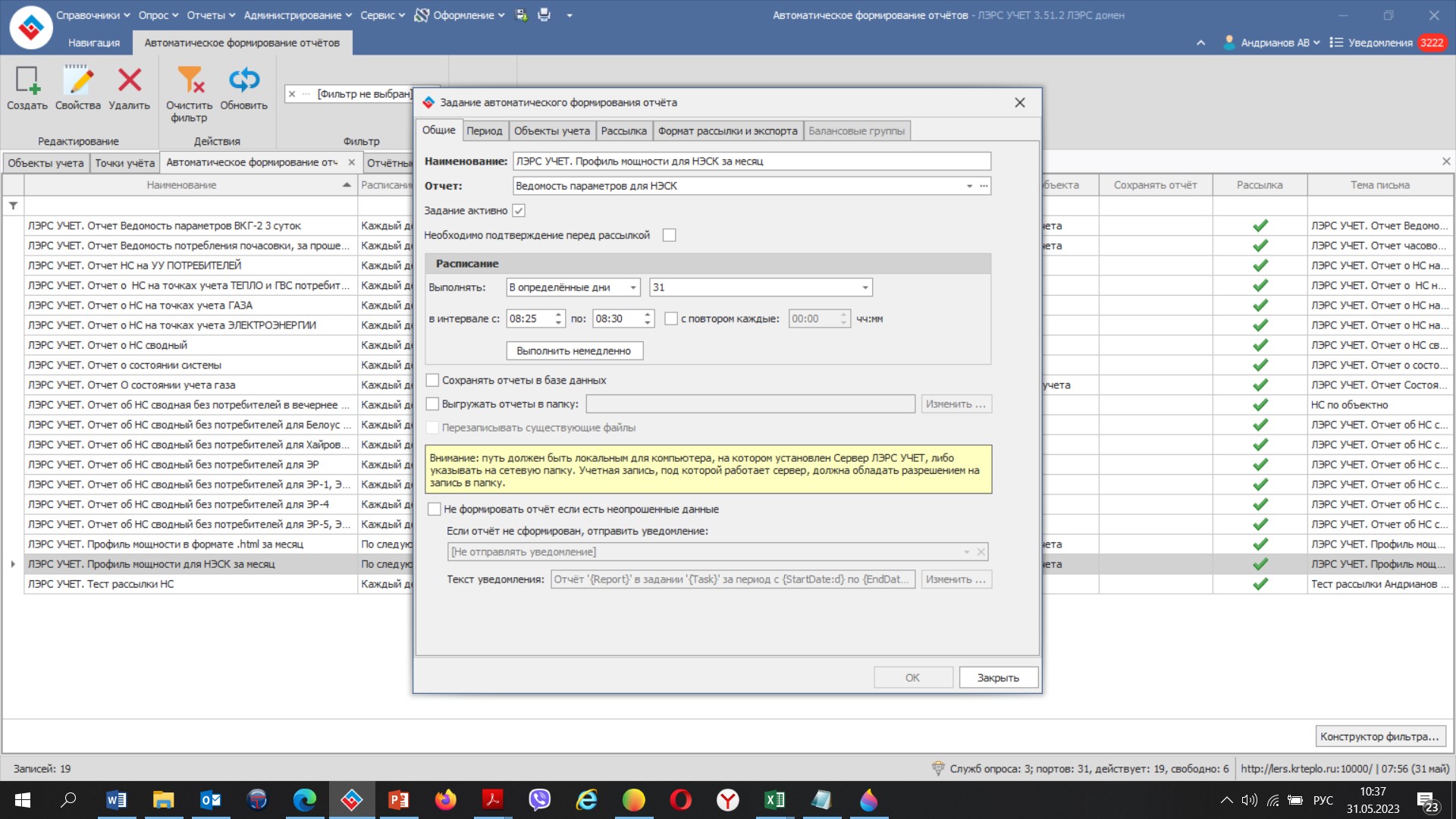Screen dimensions: 1456x819
Task: Open Opera from the taskbar
Action: pyautogui.click(x=680, y=800)
